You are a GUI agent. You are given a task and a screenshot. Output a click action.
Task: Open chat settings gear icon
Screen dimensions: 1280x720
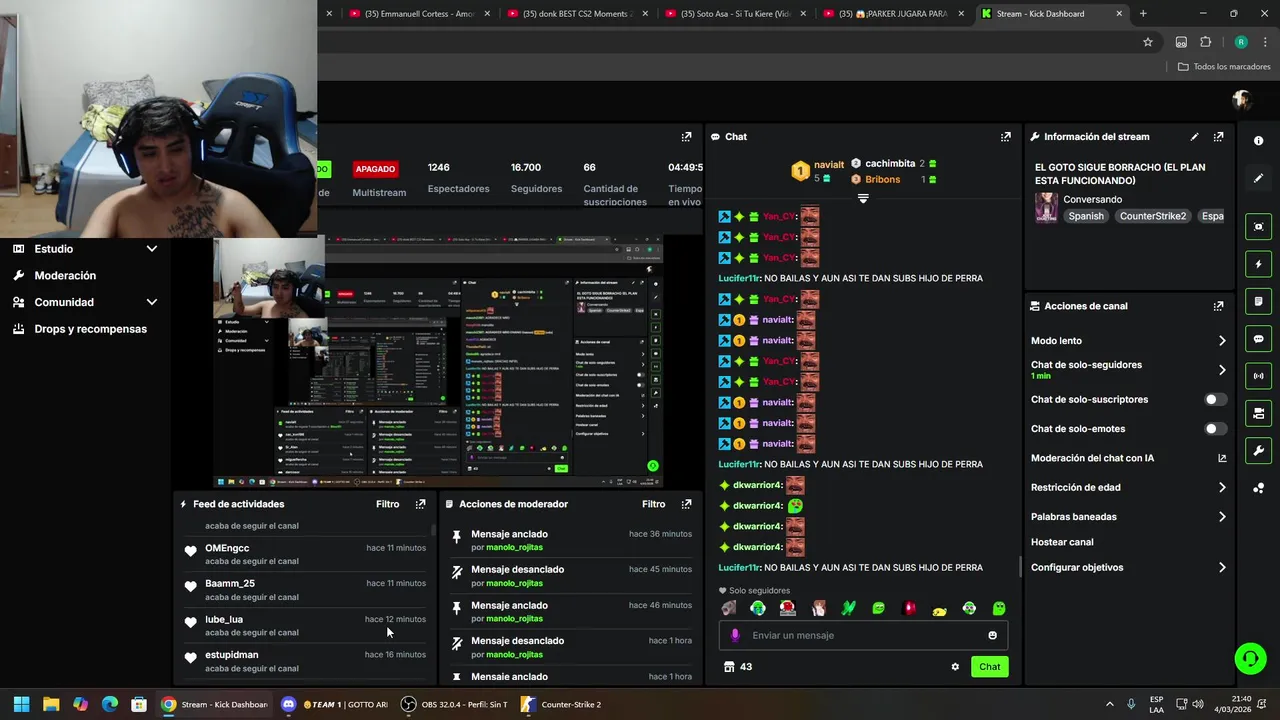coord(955,667)
